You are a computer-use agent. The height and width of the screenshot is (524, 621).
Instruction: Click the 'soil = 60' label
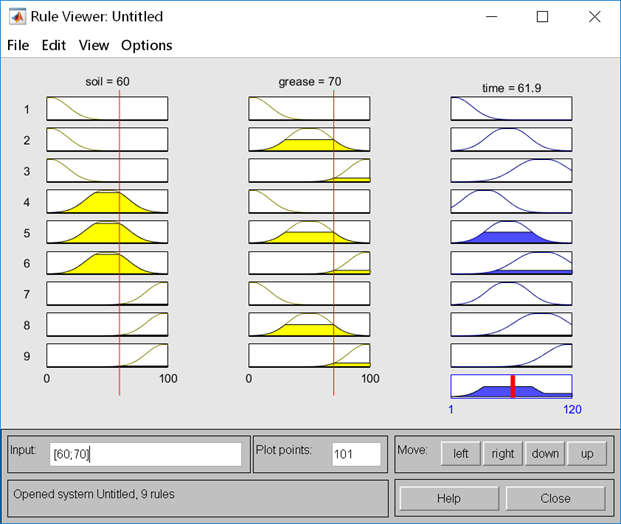pyautogui.click(x=107, y=82)
